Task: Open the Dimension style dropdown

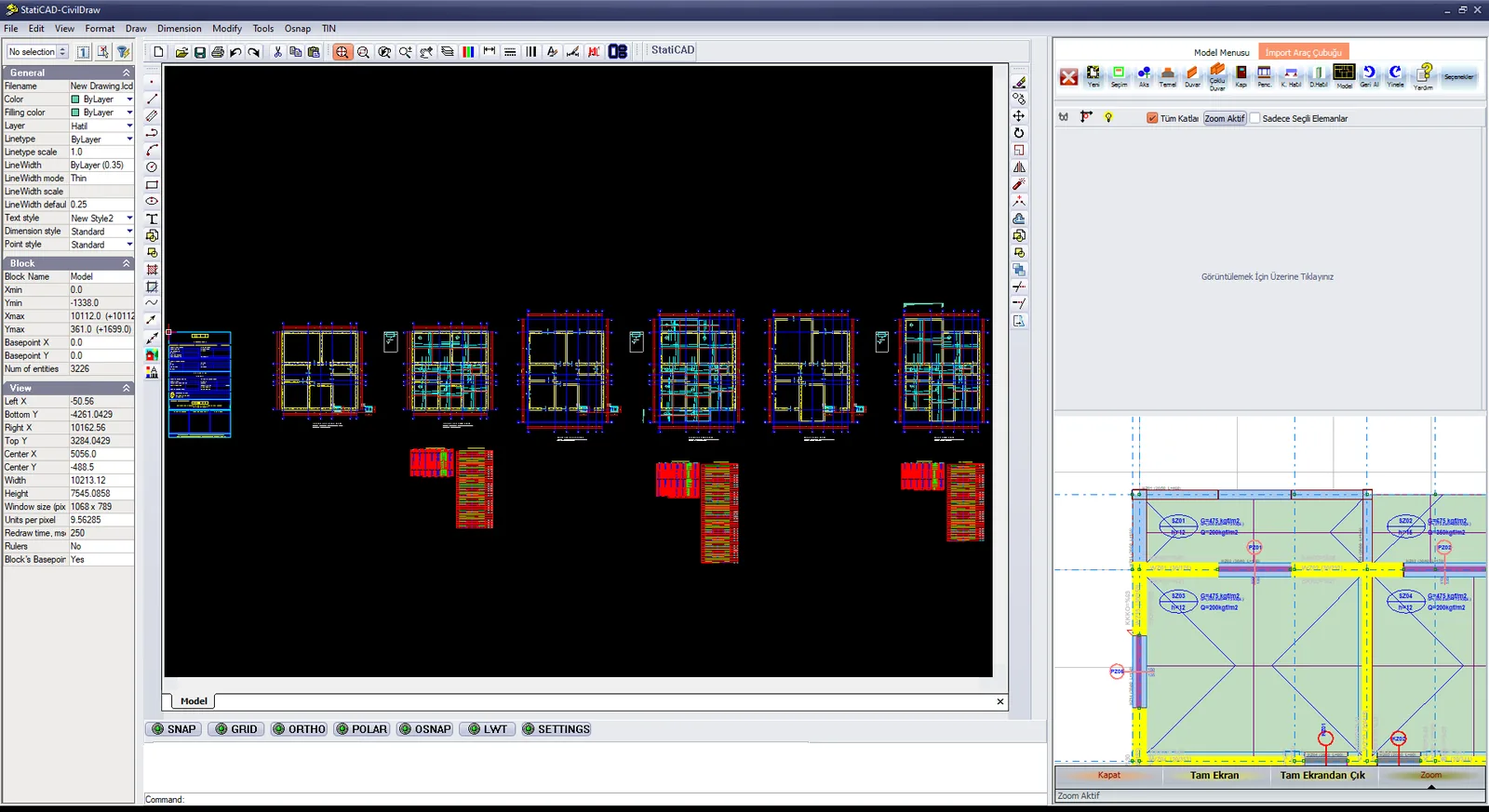Action: pos(129,231)
